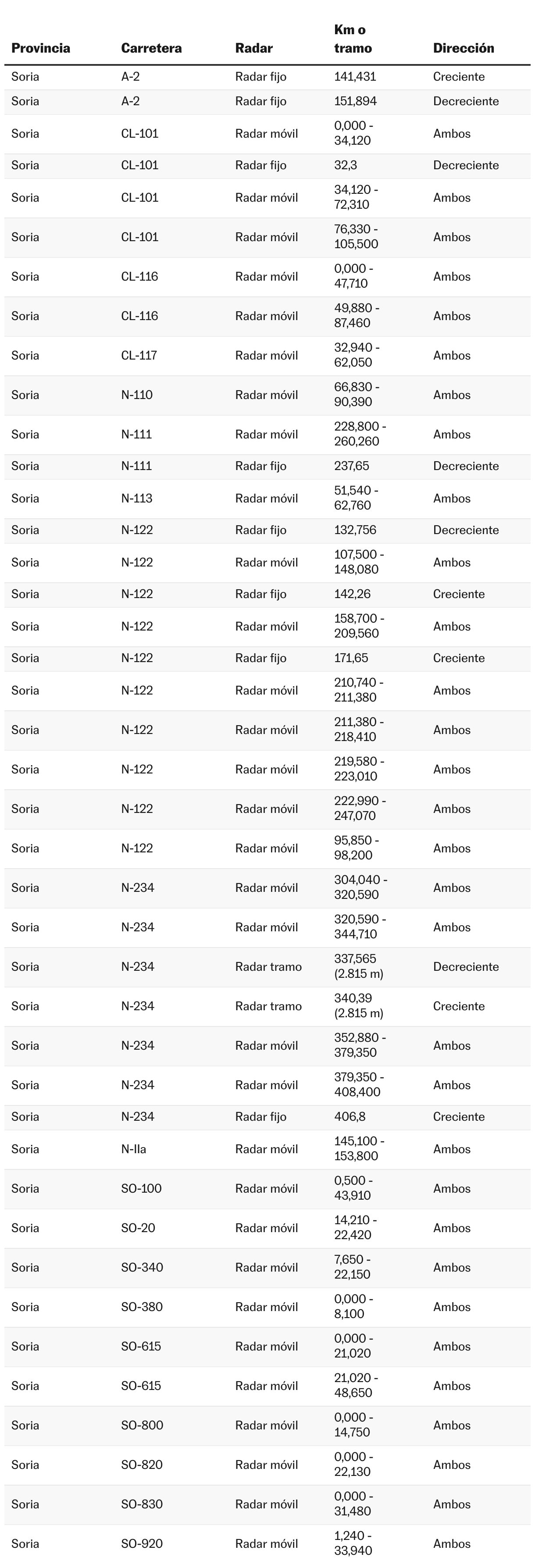Click the Km o tramo header

353,39
